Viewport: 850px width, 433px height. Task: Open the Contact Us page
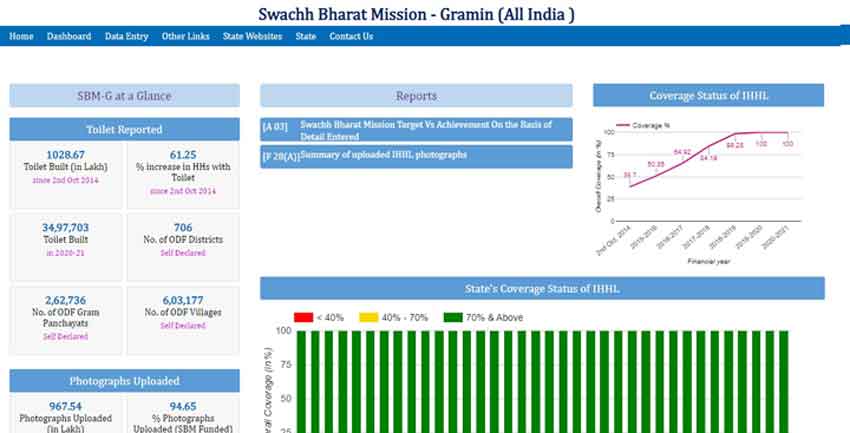[x=351, y=36]
